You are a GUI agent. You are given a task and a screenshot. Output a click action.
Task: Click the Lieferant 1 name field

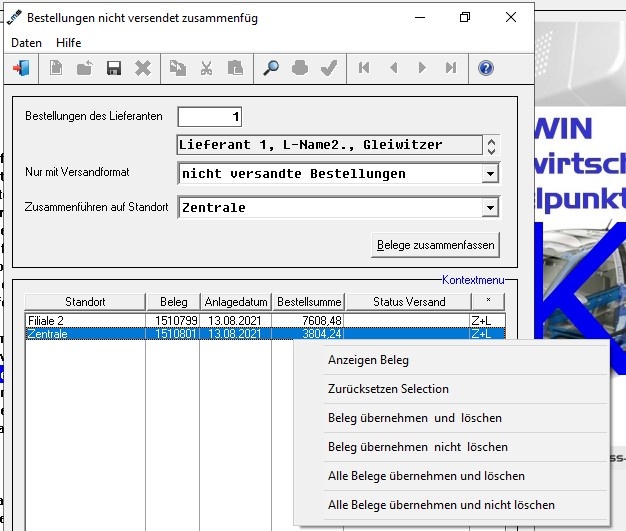click(329, 145)
